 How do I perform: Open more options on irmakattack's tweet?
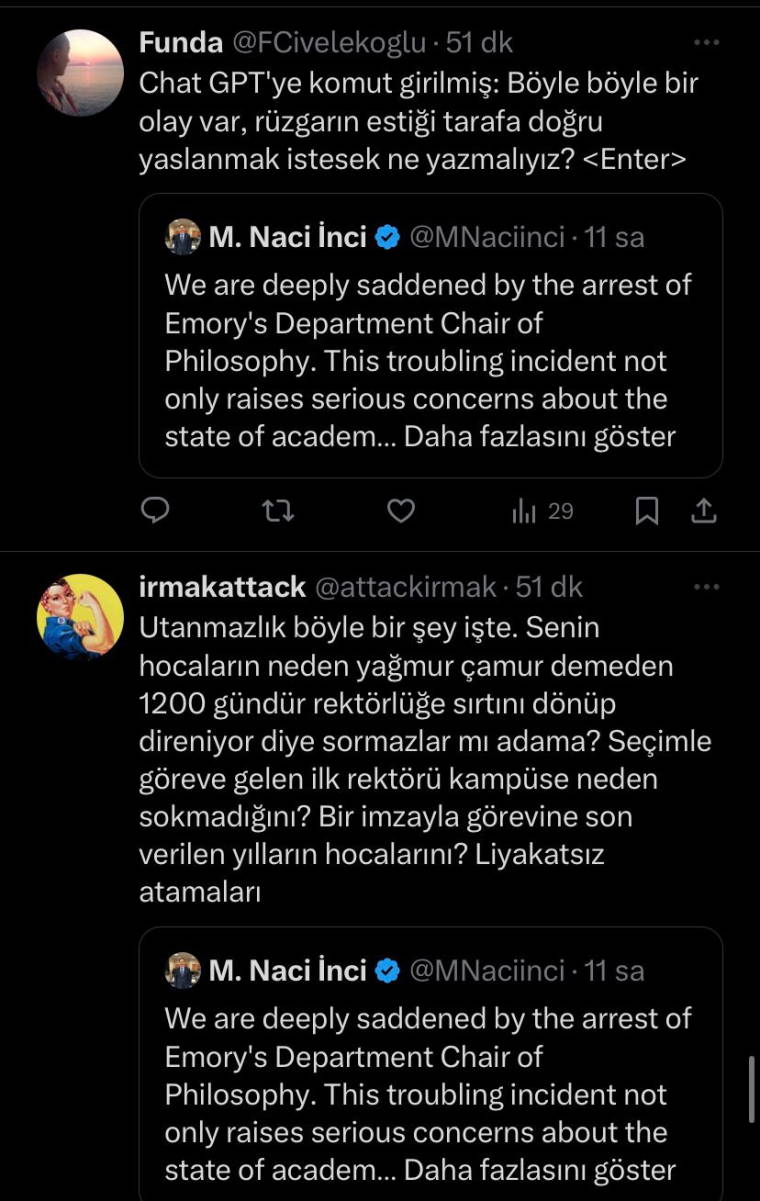pyautogui.click(x=706, y=587)
